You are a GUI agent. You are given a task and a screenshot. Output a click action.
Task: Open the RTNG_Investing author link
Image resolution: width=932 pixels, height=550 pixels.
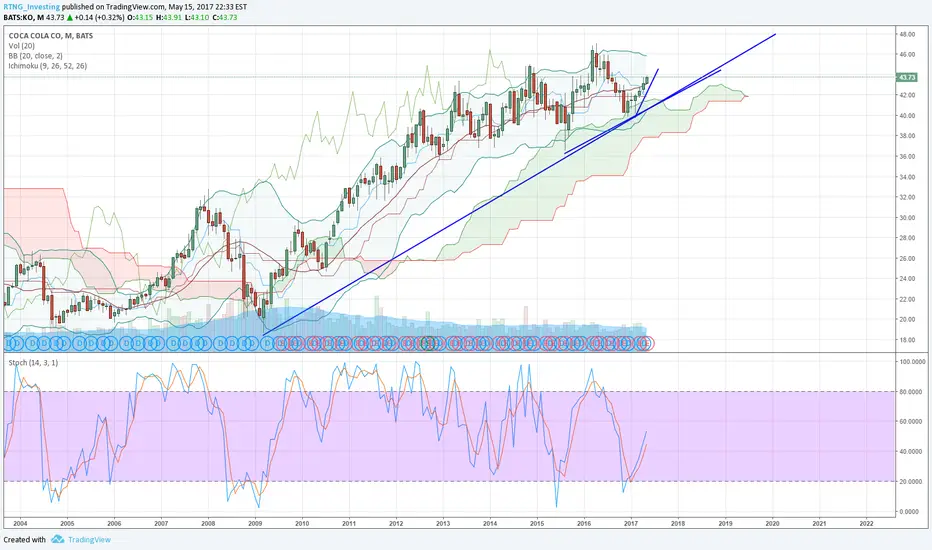tap(32, 7)
